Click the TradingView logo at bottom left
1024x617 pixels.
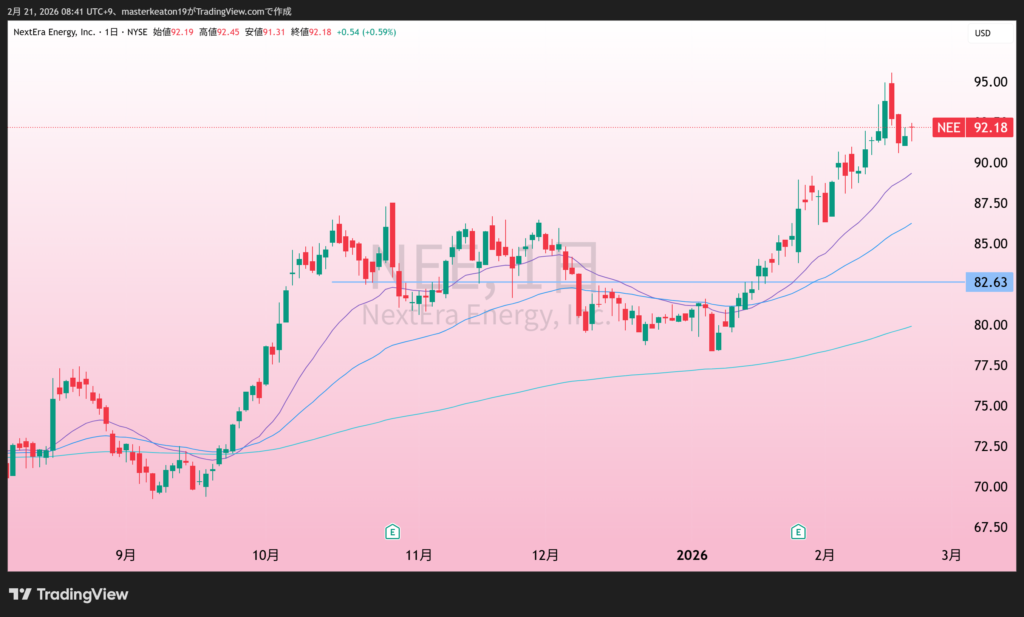[x=69, y=594]
